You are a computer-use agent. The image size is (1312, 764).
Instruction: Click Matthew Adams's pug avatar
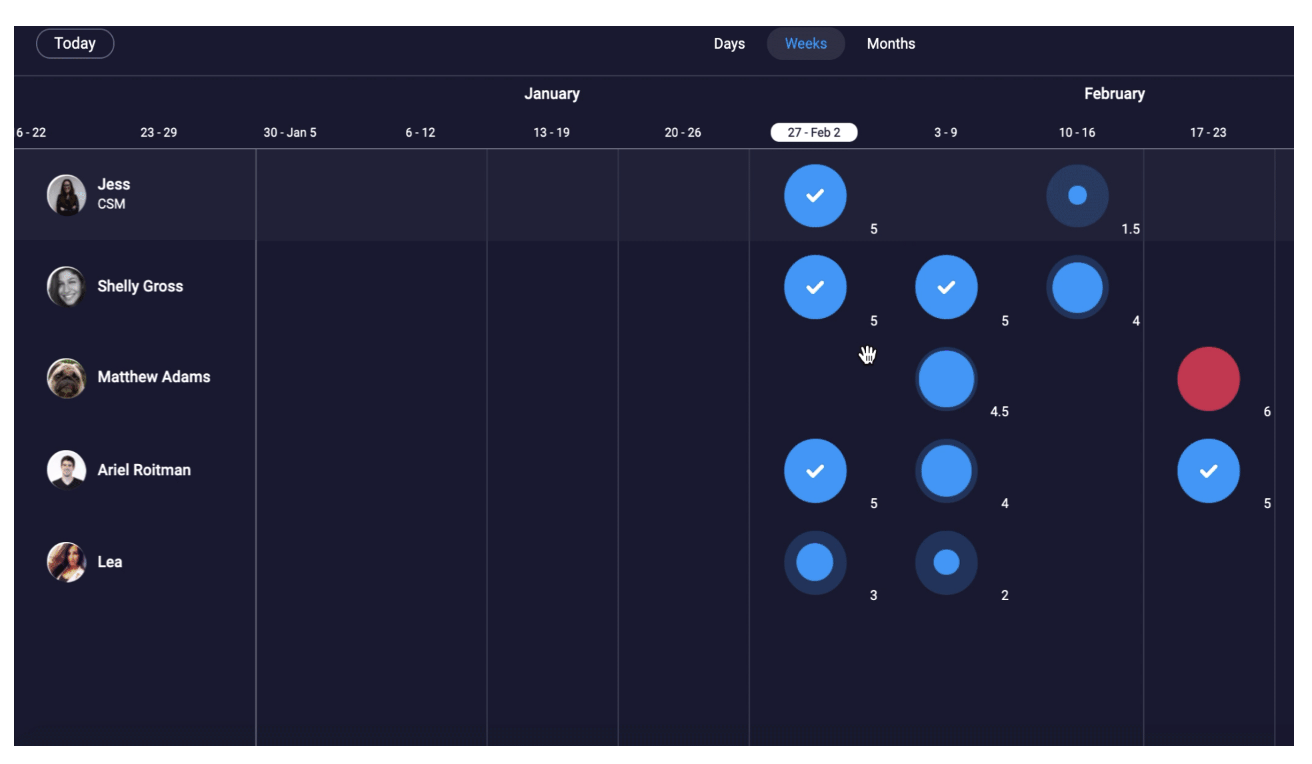click(66, 378)
